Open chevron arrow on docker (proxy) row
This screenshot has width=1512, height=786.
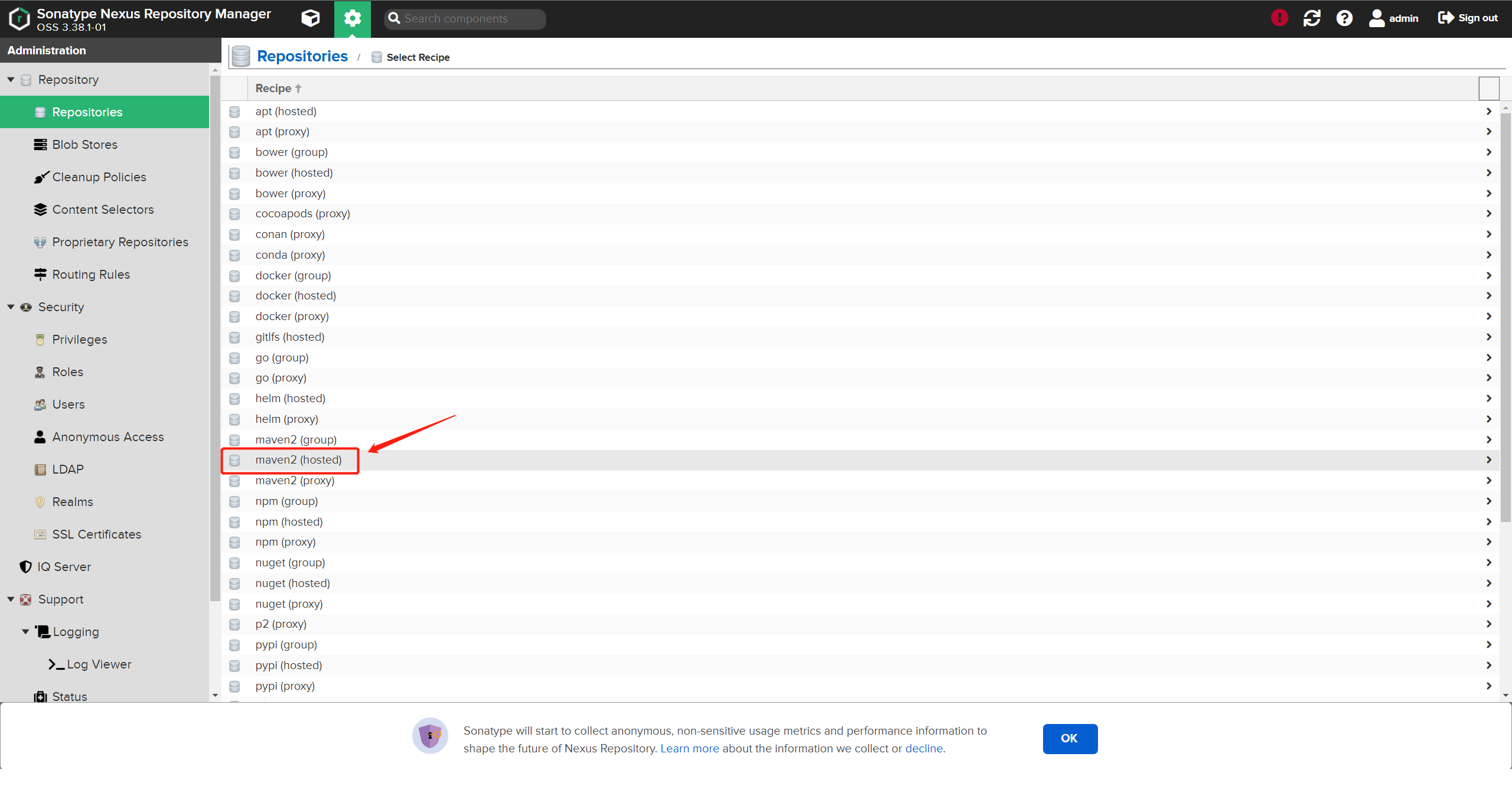pyautogui.click(x=1489, y=317)
